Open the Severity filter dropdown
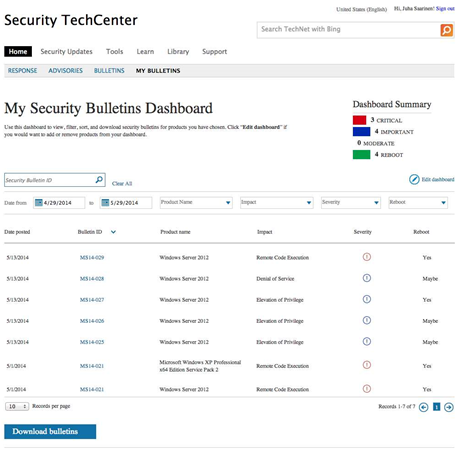460x452 pixels. coord(351,202)
